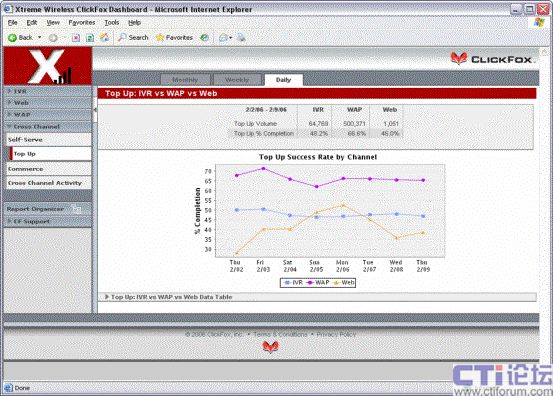
Task: Expand the IVR sidebar section
Action: tap(48, 91)
